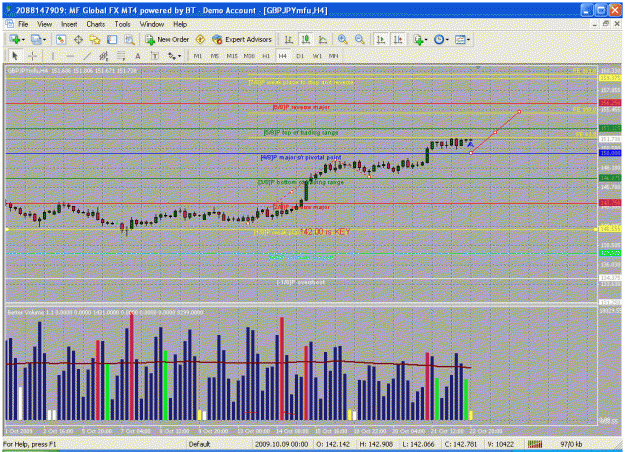625x452 pixels.
Task: Open the Insert menu
Action: (69, 24)
